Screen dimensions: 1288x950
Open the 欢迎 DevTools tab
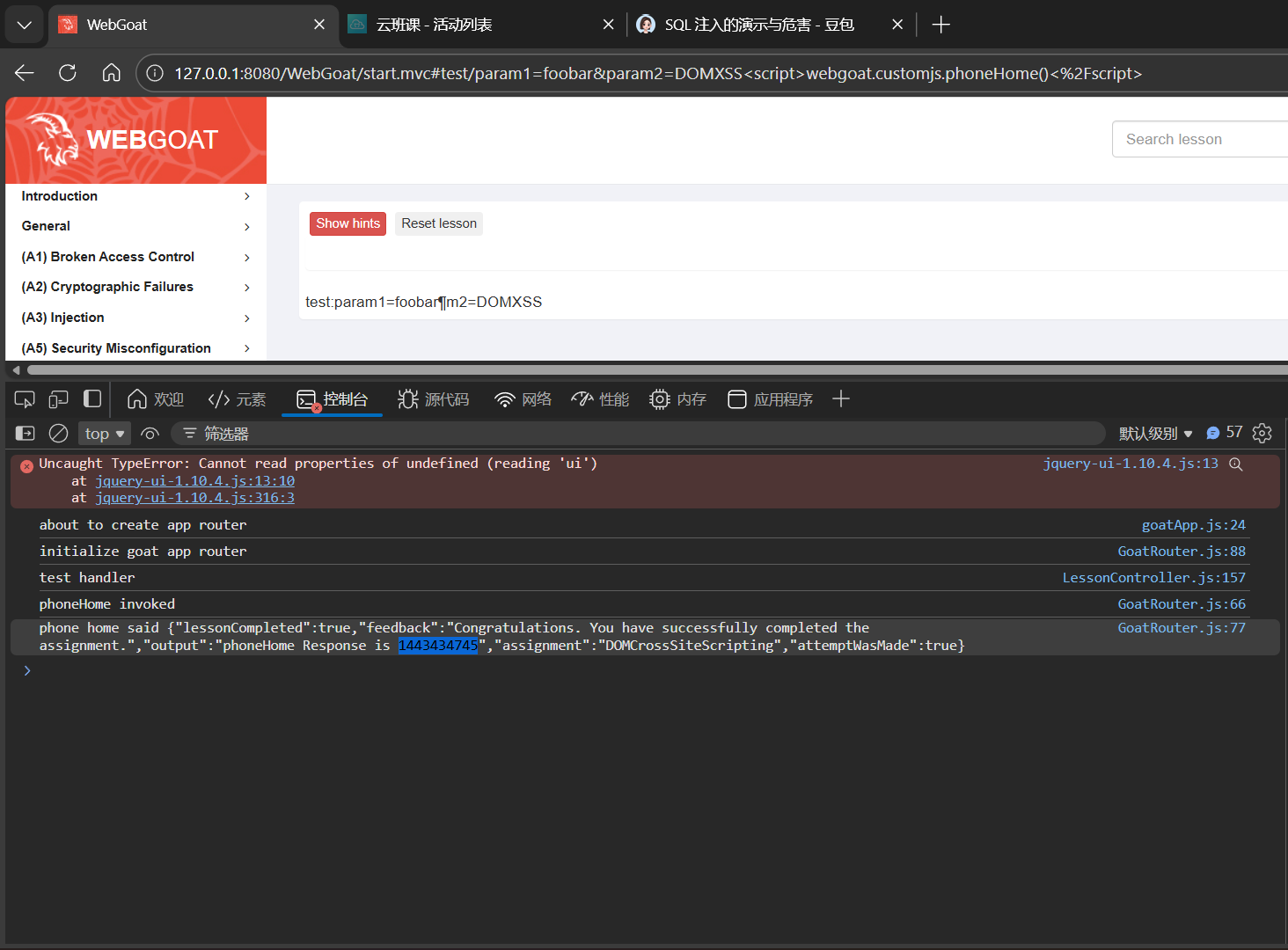156,399
